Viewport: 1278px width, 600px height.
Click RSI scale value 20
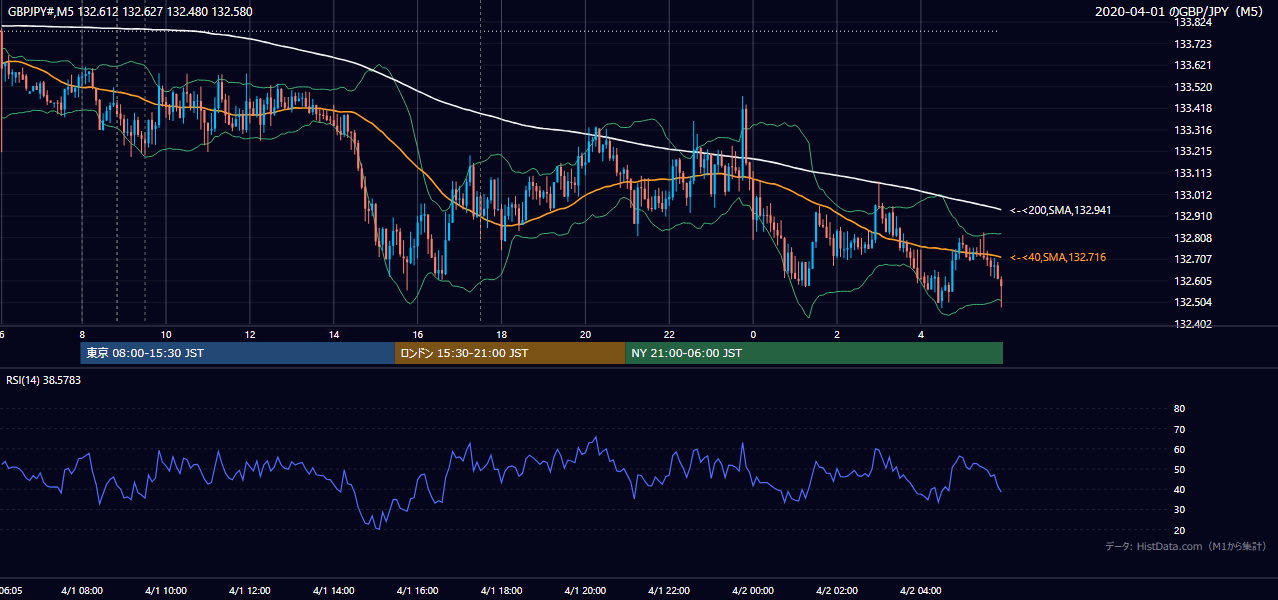pos(1179,530)
